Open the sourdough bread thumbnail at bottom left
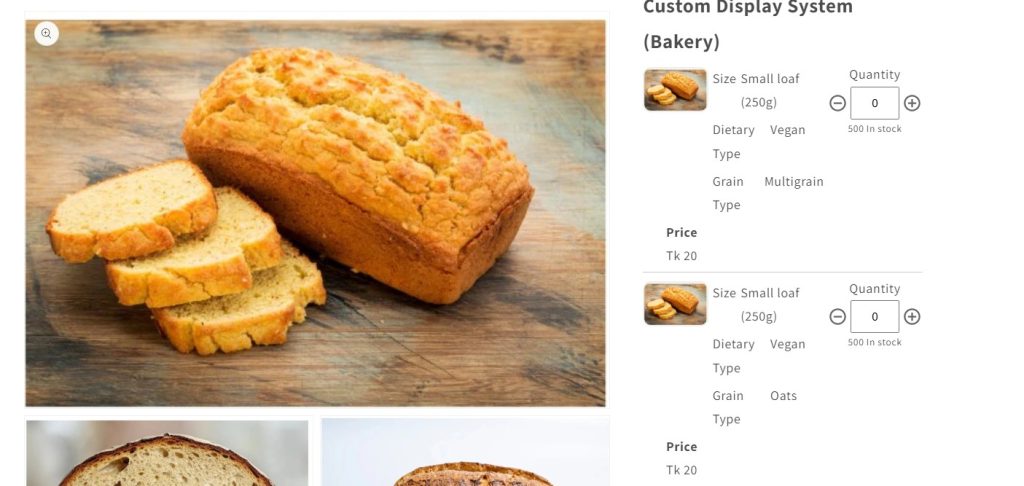This screenshot has height=486, width=1024. 167,453
